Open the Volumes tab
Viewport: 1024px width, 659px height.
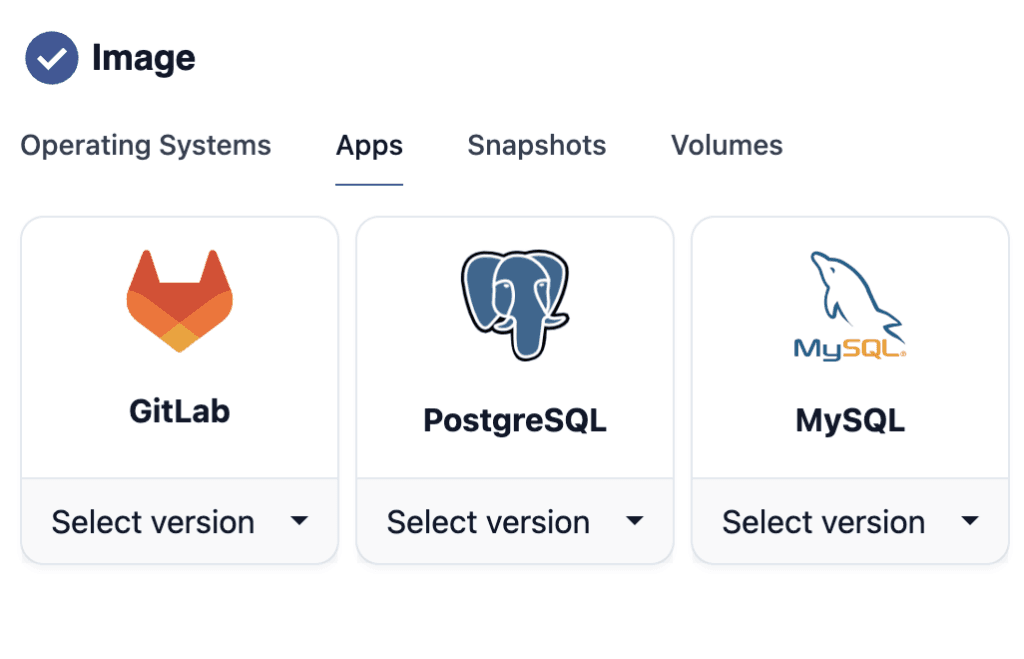727,145
